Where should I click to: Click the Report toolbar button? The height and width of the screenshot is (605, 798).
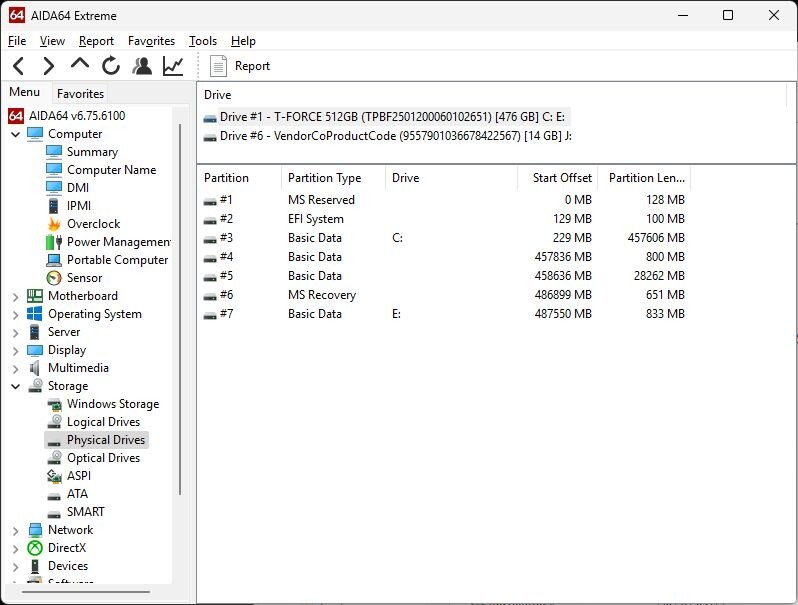pos(240,66)
